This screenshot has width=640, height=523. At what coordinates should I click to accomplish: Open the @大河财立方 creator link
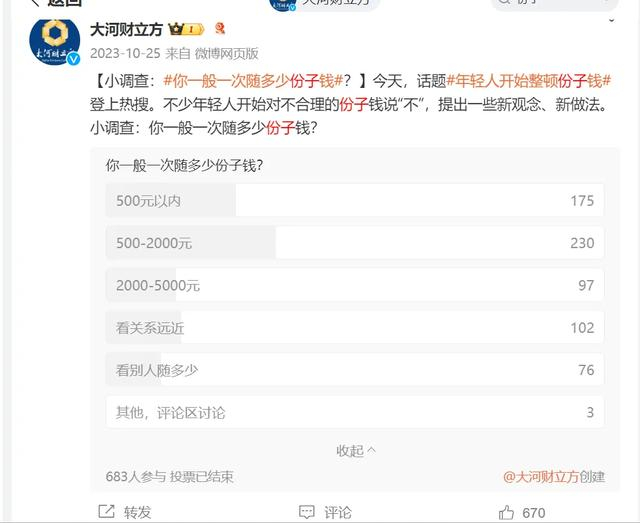pyautogui.click(x=541, y=476)
